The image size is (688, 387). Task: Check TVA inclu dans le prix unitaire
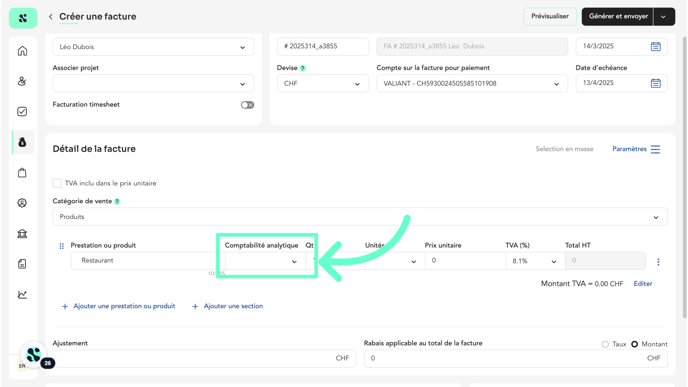[57, 183]
